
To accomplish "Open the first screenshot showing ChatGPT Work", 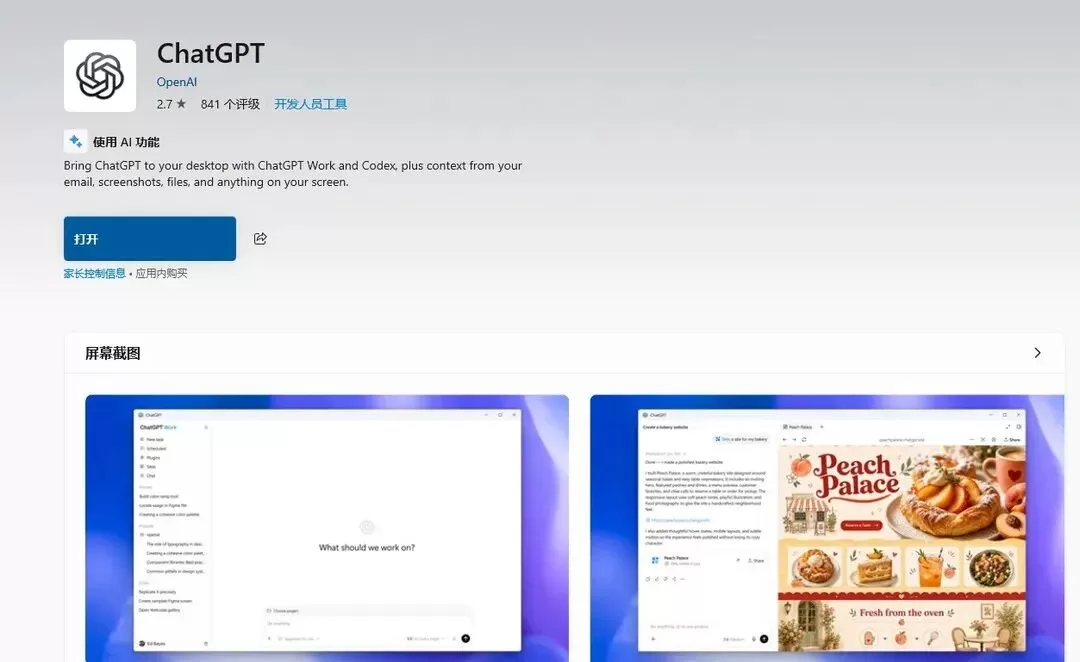I will point(327,528).
